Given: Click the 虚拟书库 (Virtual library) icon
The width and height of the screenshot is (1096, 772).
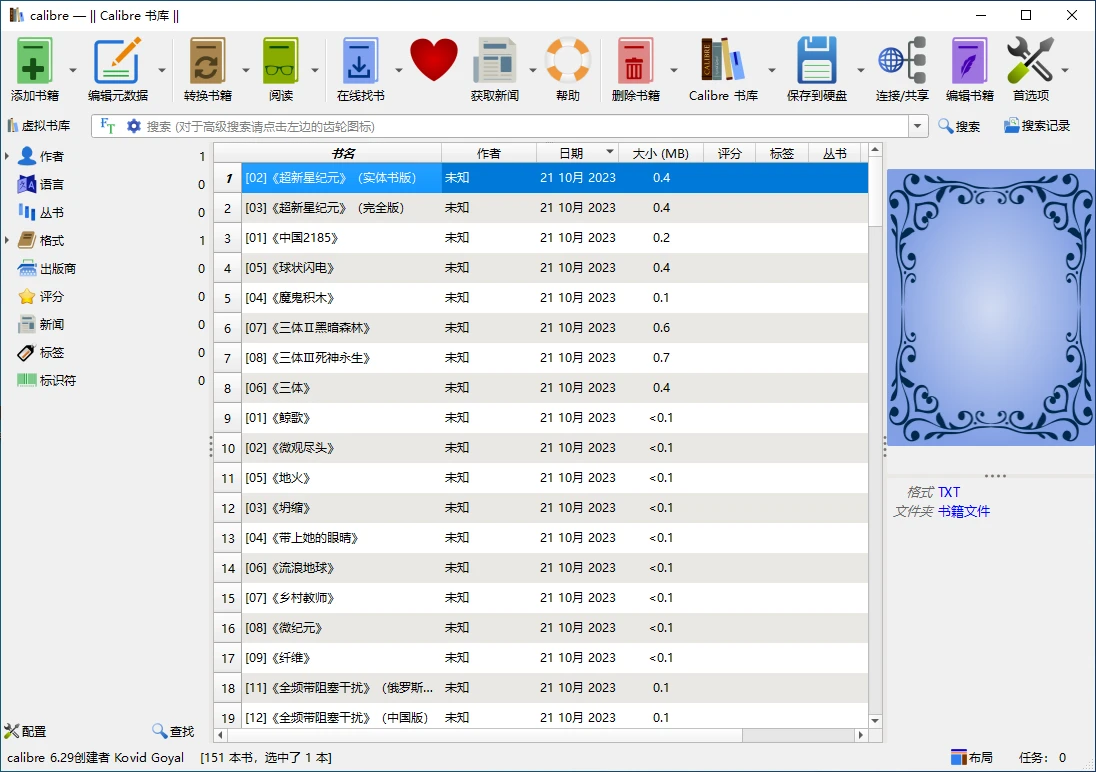Looking at the screenshot, I should click(14, 125).
